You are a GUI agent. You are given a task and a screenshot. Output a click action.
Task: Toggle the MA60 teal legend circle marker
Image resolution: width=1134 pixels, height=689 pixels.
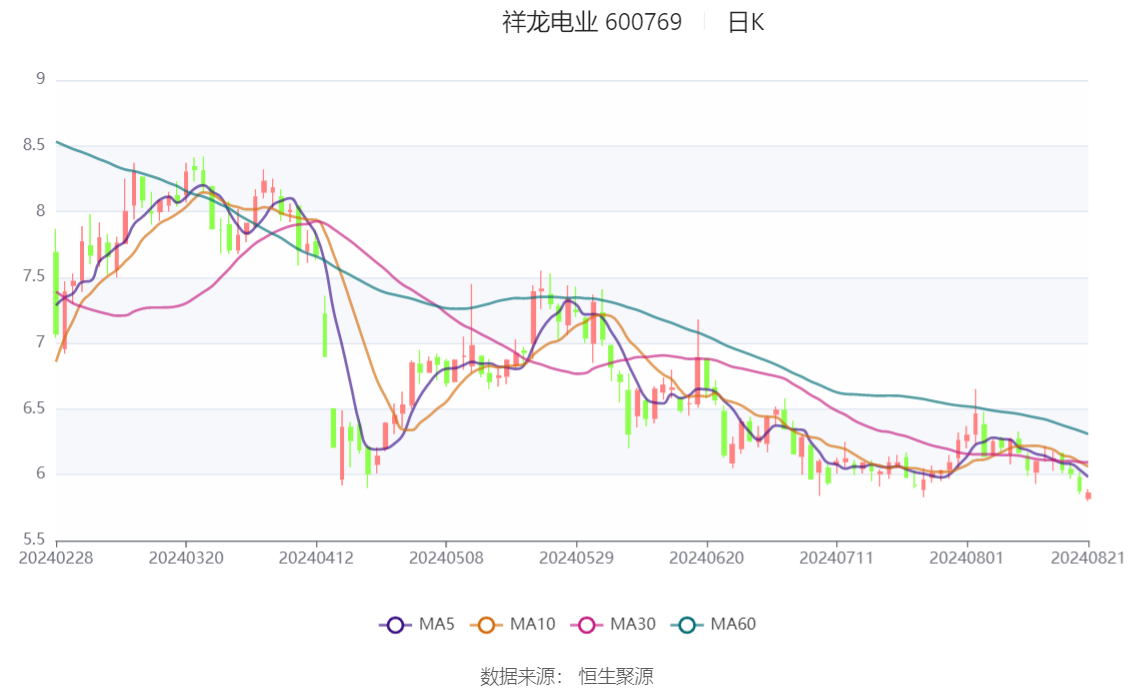pyautogui.click(x=687, y=625)
